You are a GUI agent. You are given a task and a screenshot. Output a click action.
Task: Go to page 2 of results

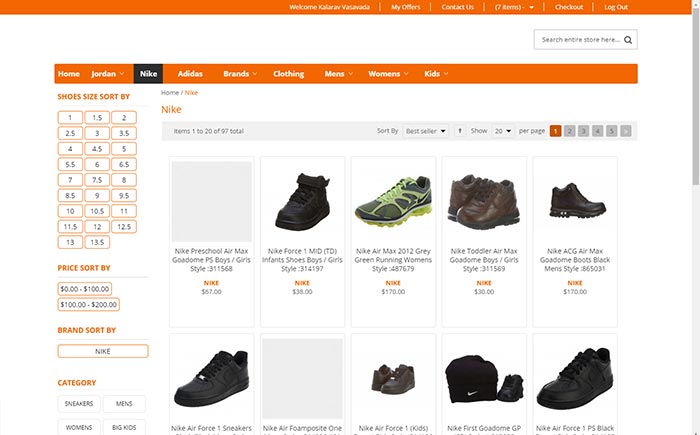[569, 131]
